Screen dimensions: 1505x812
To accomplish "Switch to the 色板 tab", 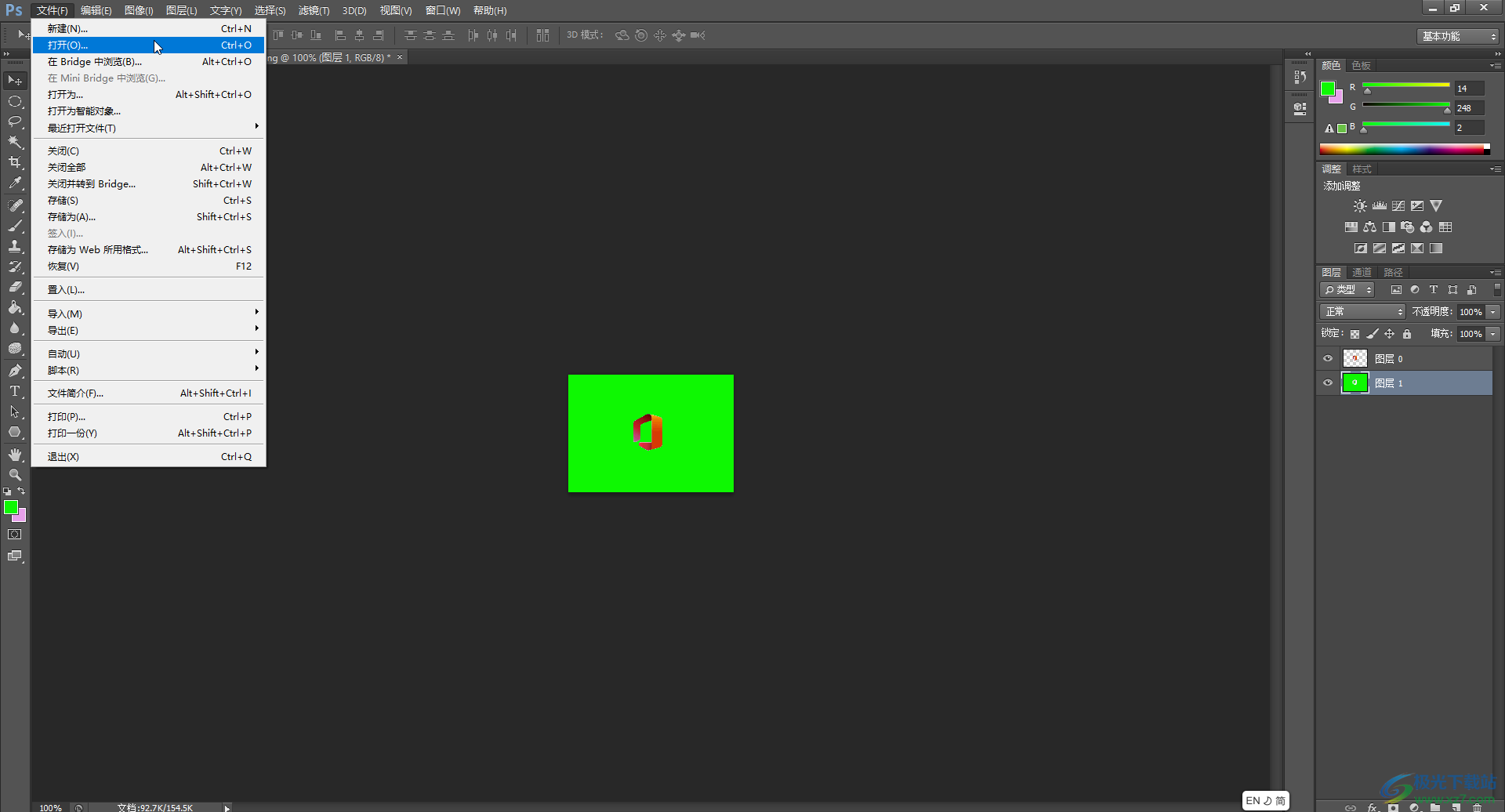I will (x=1362, y=66).
